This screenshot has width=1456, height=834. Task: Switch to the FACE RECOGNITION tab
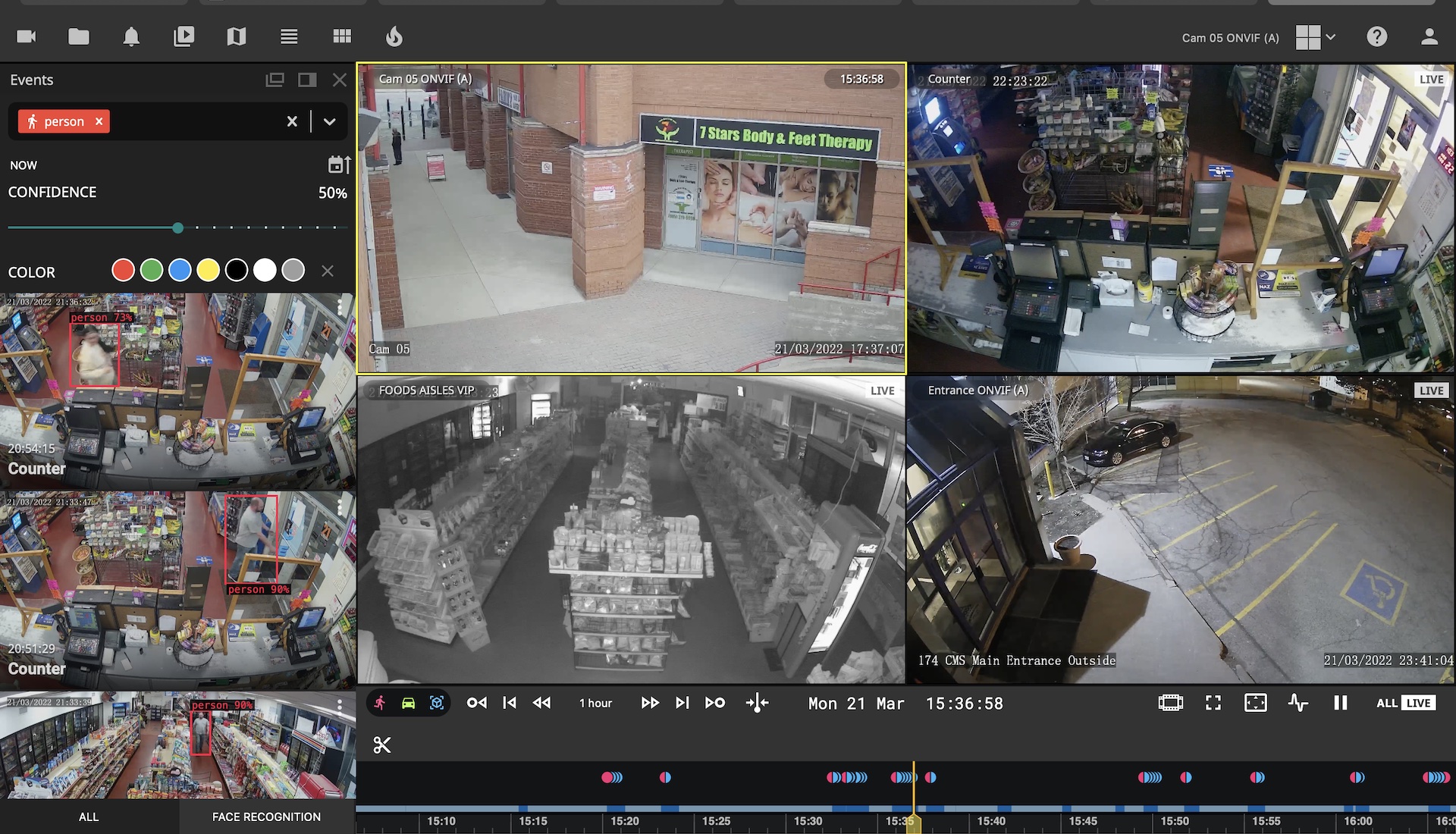(266, 817)
